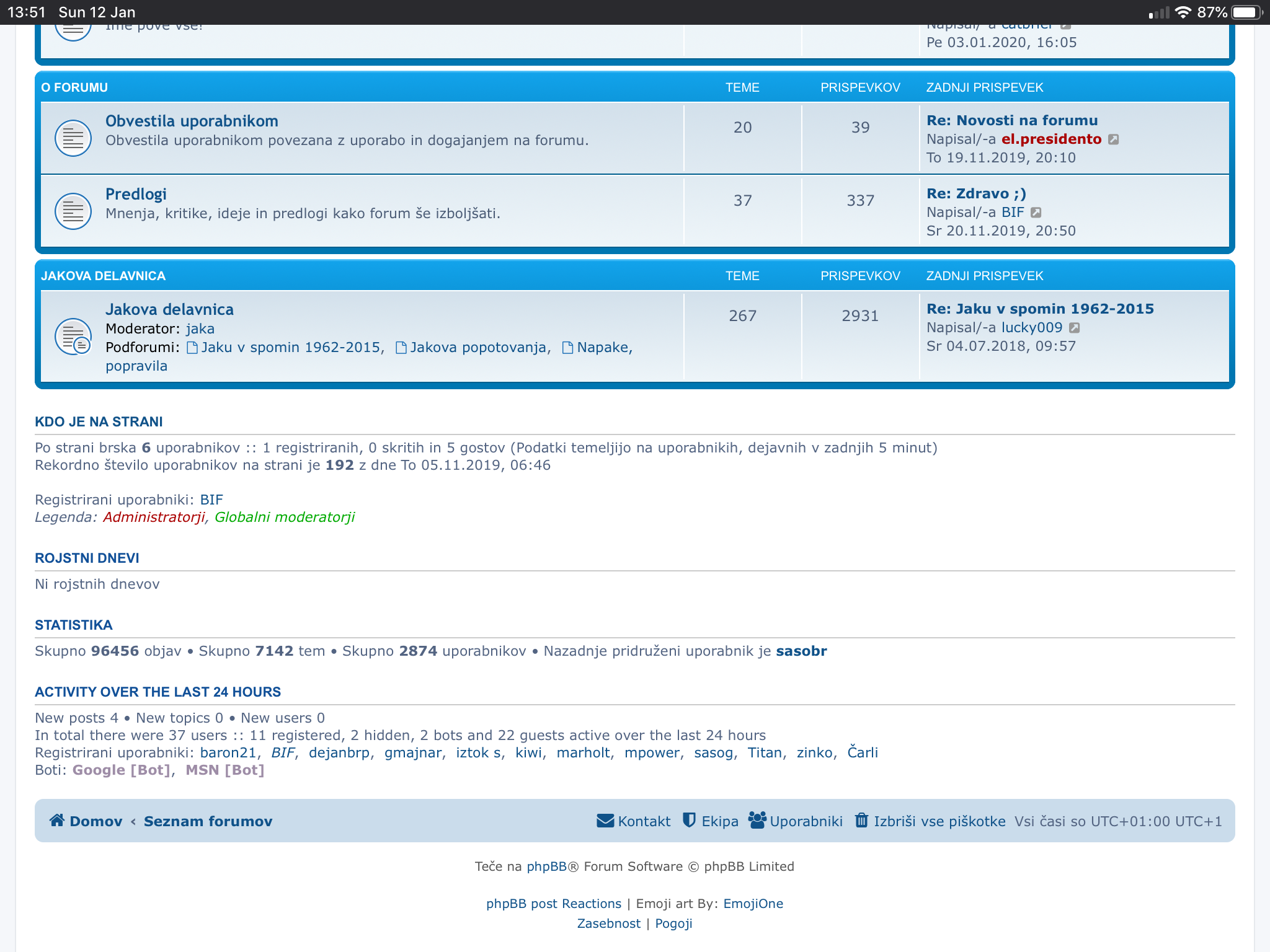This screenshot has width=1270, height=952.
Task: Click the Kontakt envelope icon
Action: pyautogui.click(x=605, y=821)
